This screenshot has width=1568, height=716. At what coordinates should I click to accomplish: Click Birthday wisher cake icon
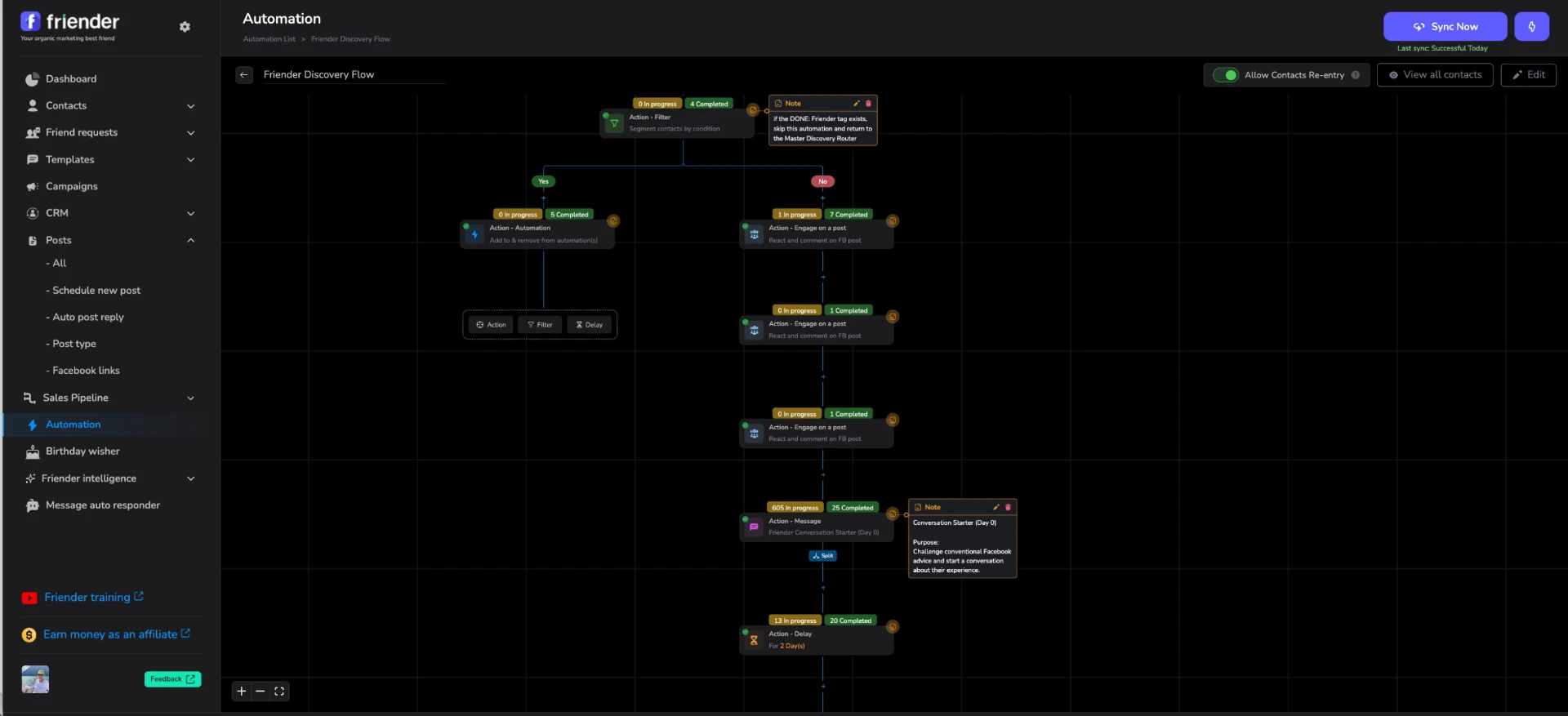click(x=32, y=451)
